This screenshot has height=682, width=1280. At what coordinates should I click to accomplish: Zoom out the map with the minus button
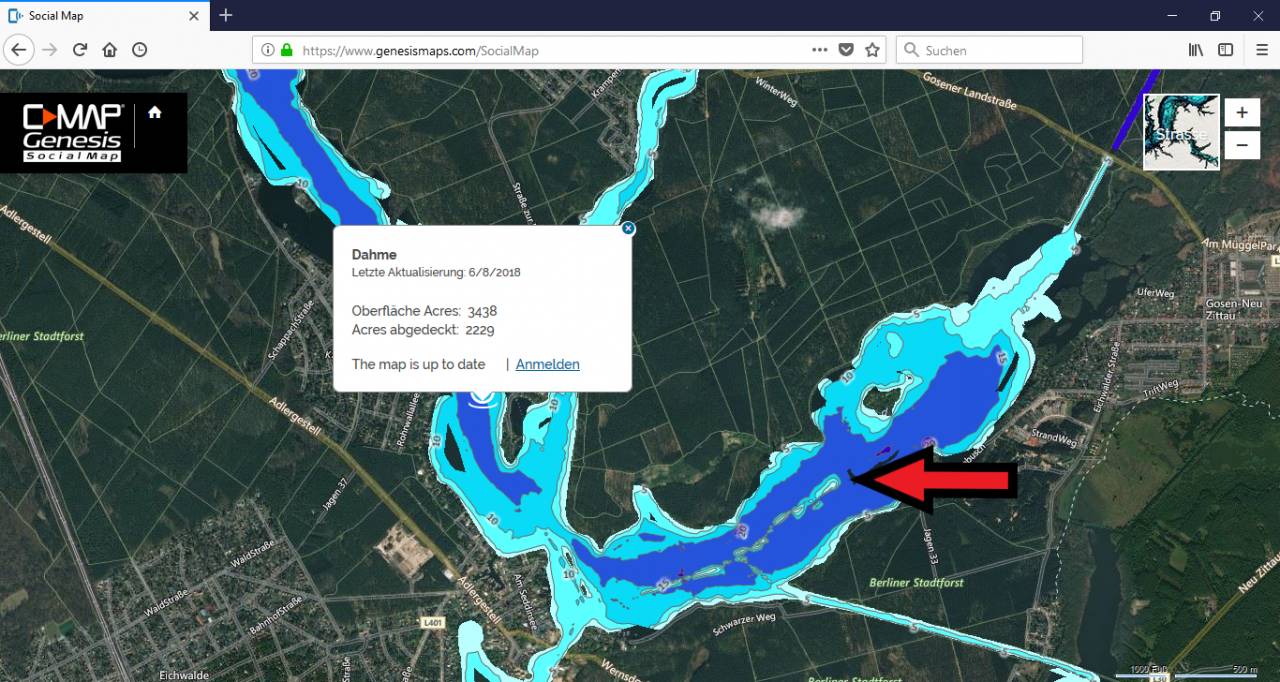[1242, 145]
